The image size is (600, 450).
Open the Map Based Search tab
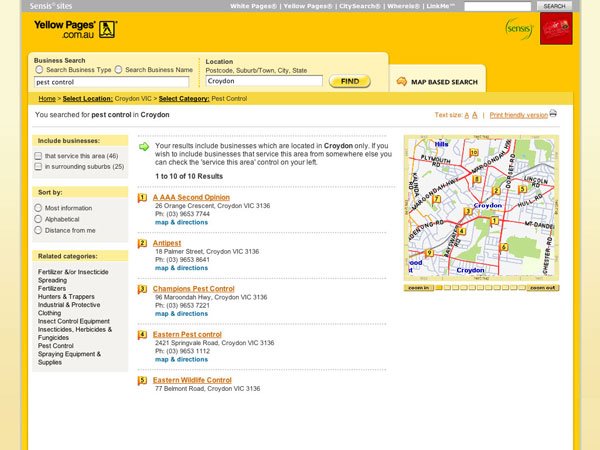click(x=437, y=82)
